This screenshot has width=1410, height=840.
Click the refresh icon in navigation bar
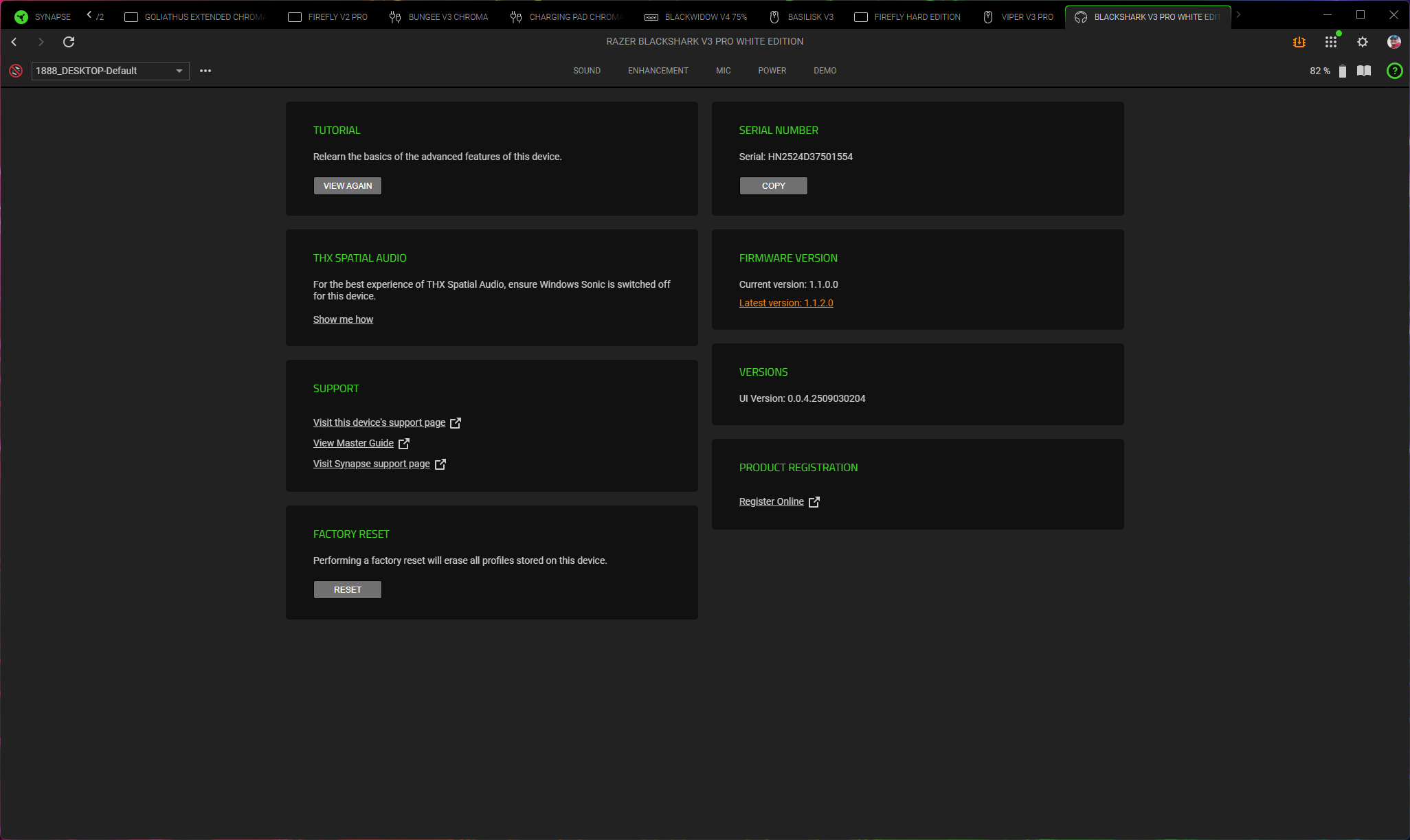click(69, 42)
